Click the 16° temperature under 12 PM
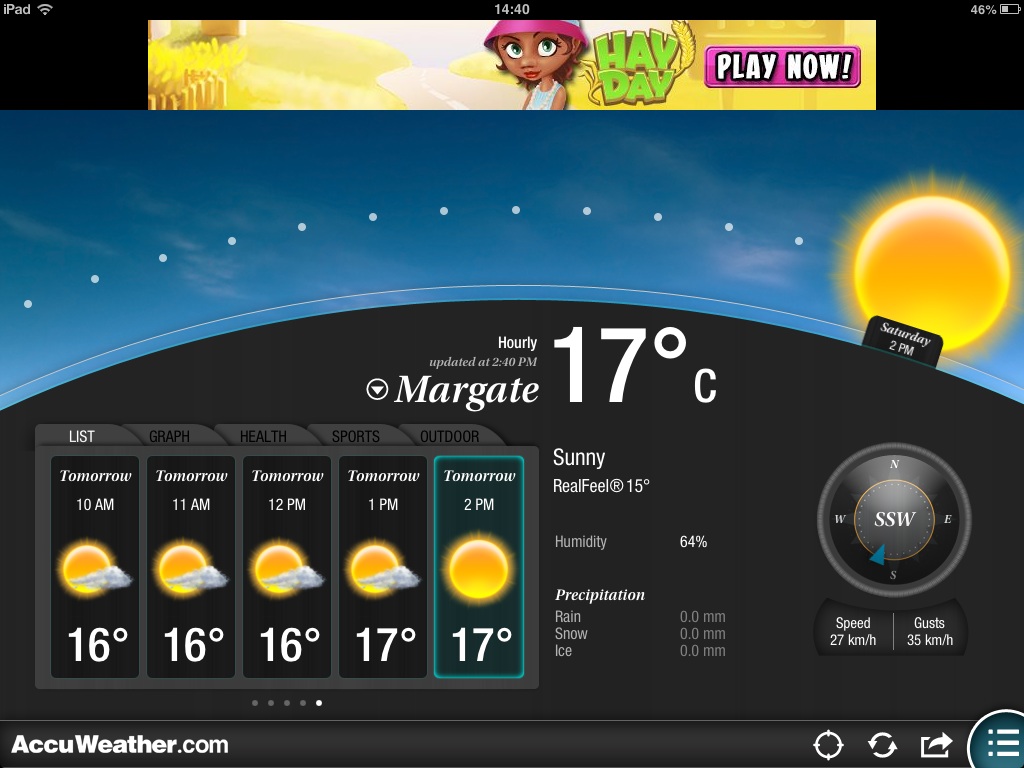1024x768 pixels. coord(289,645)
